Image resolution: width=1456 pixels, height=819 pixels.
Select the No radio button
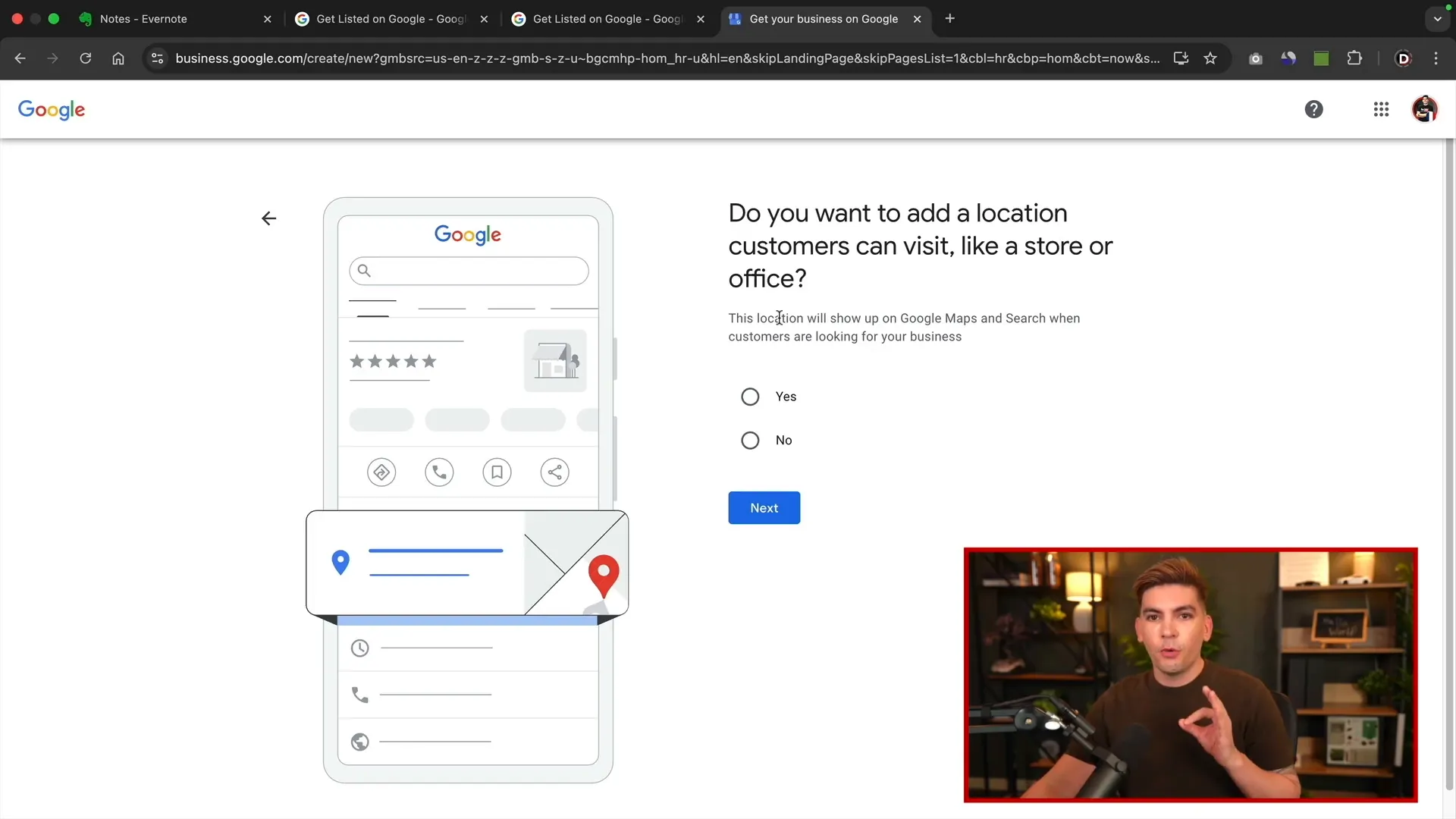coord(750,441)
